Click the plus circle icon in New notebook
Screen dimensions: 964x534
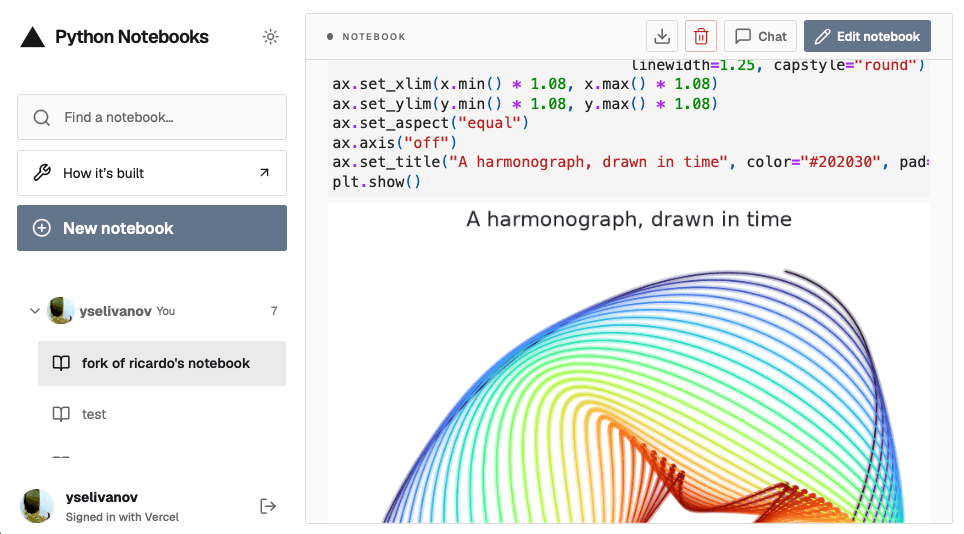click(42, 228)
